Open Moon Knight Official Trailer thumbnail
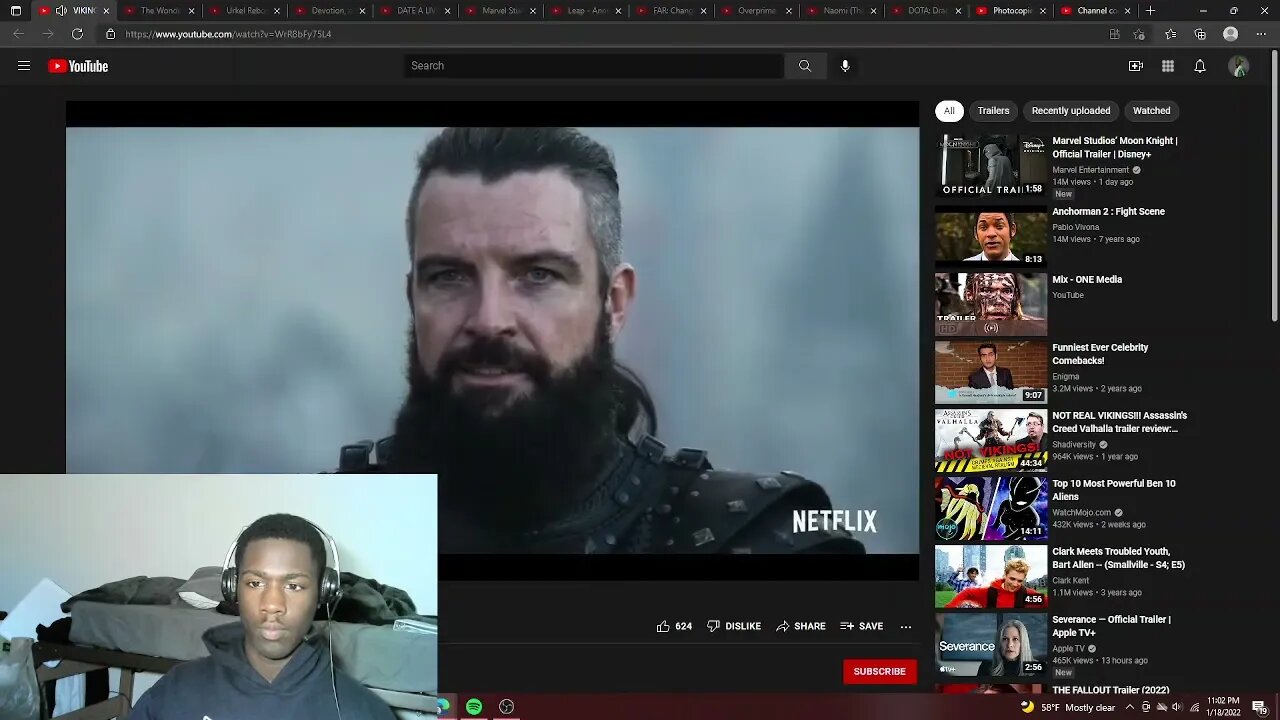Image resolution: width=1280 pixels, height=720 pixels. (x=991, y=166)
